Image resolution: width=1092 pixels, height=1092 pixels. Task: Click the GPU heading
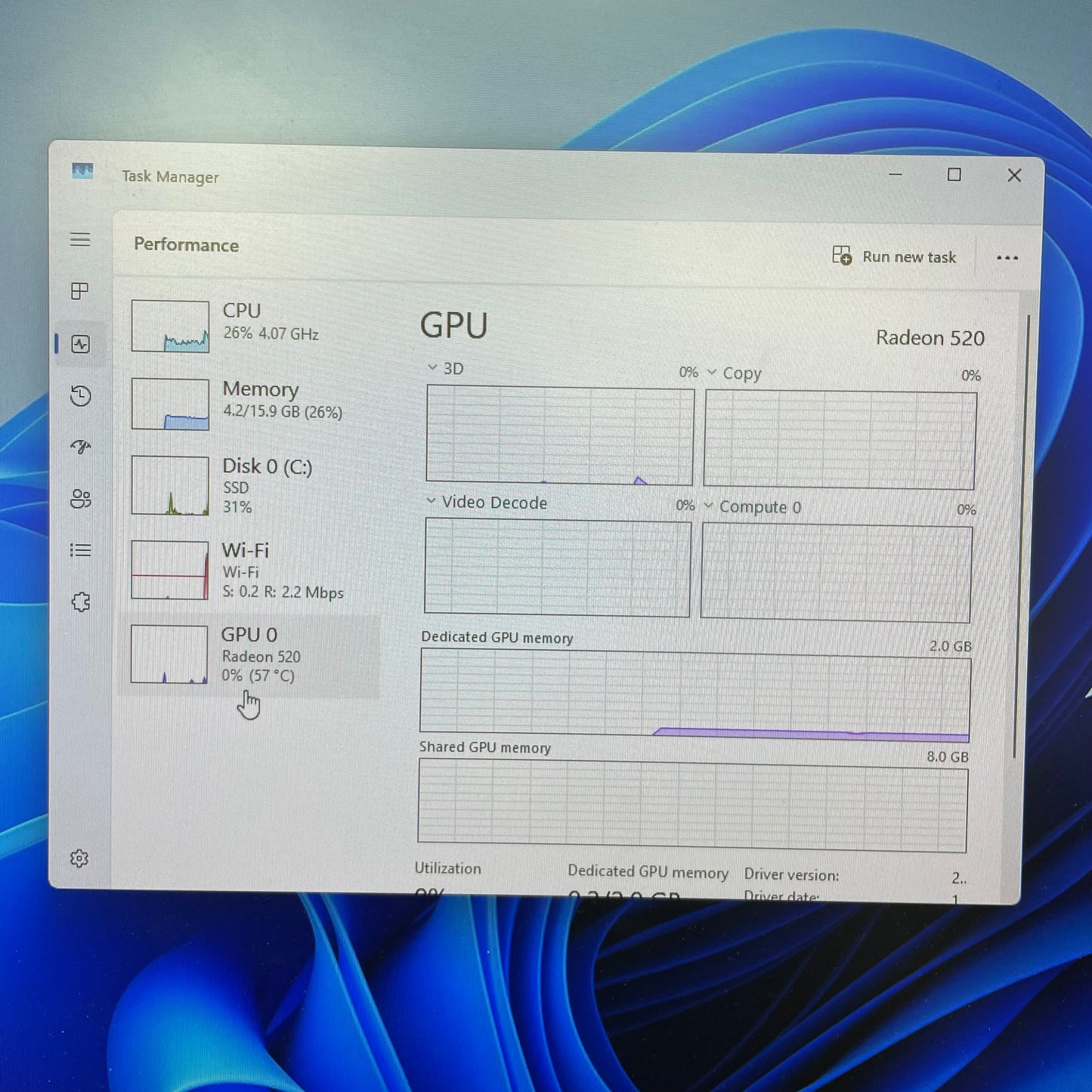tap(453, 326)
